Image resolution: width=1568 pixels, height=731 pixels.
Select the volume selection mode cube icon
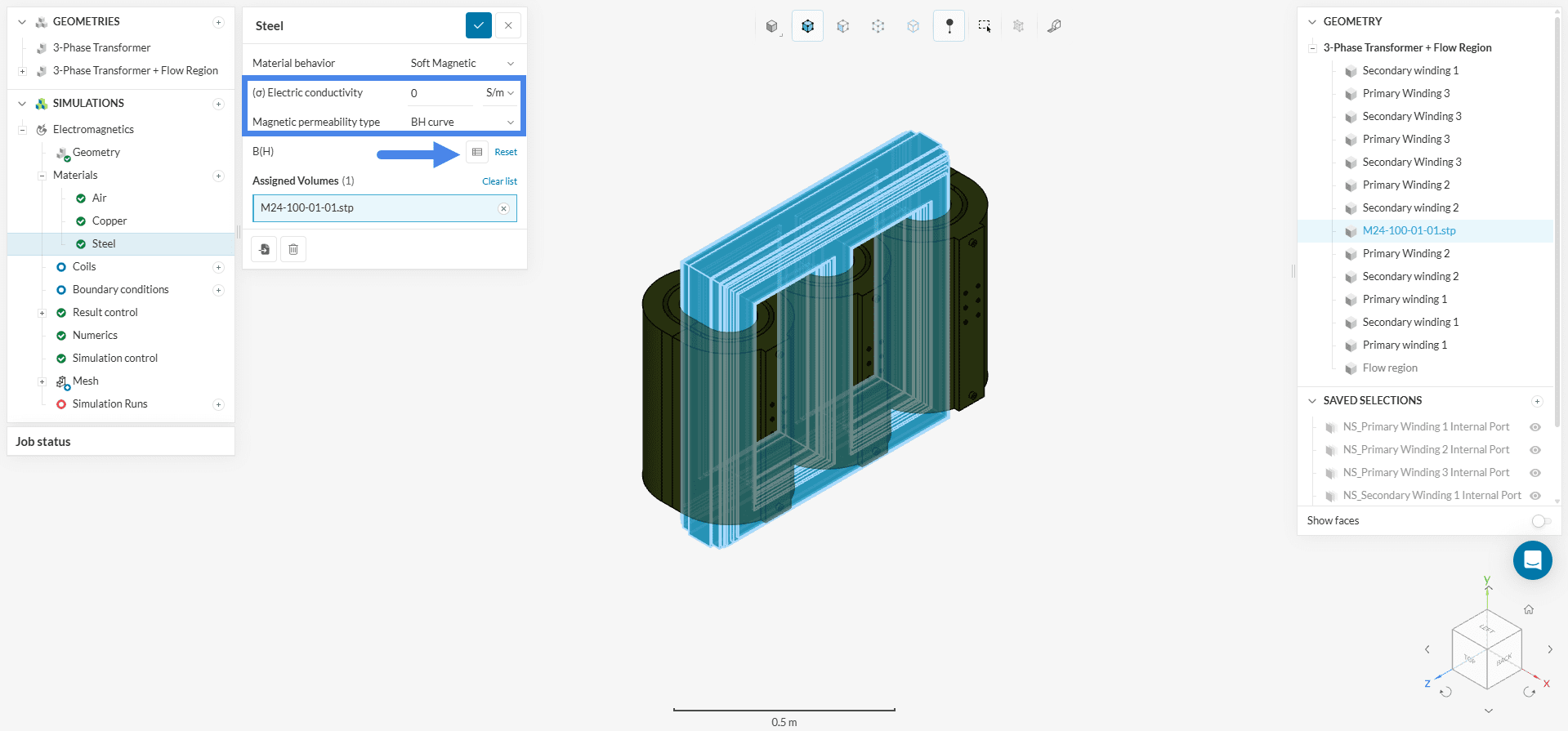[807, 26]
